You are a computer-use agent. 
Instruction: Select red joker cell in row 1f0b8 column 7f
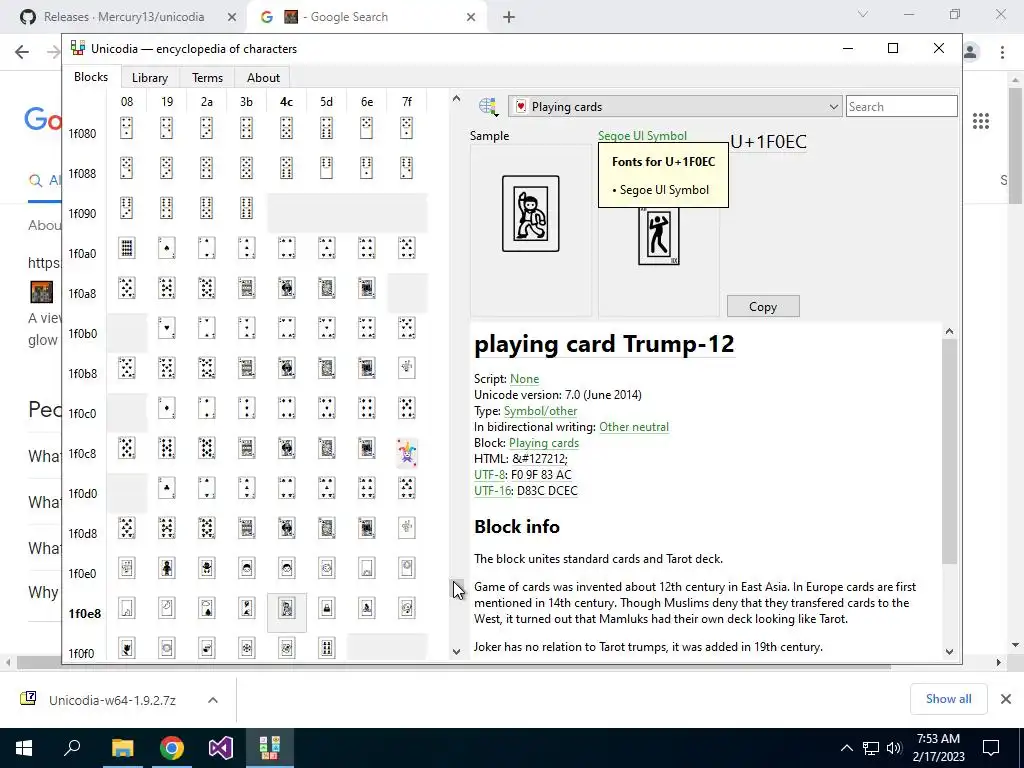click(x=407, y=368)
